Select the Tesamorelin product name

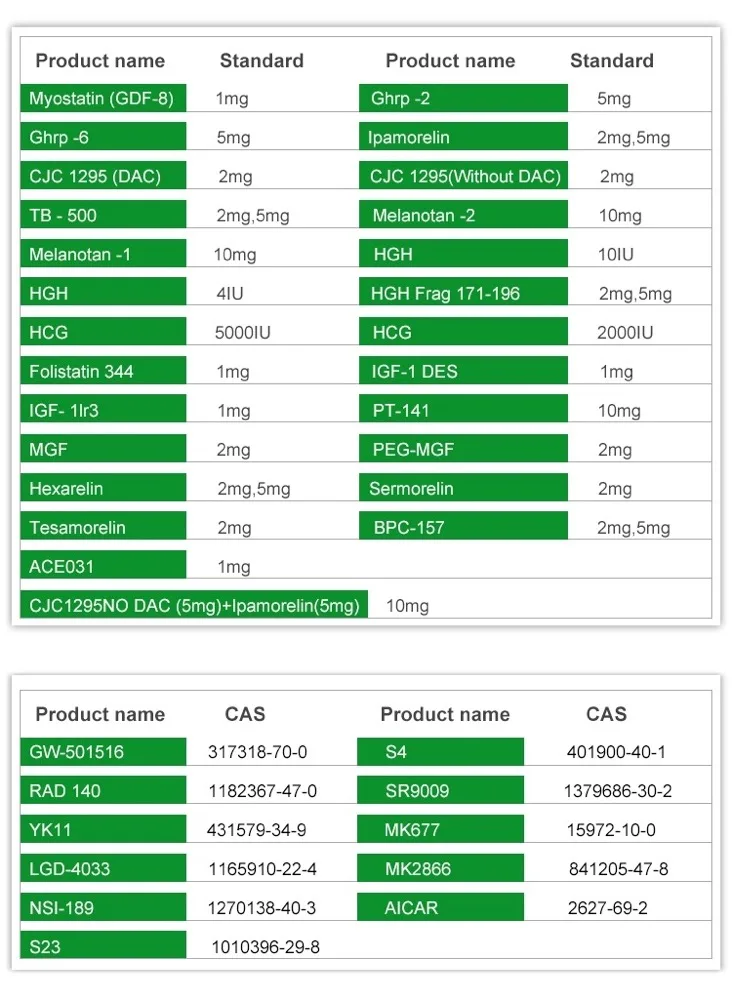[102, 528]
